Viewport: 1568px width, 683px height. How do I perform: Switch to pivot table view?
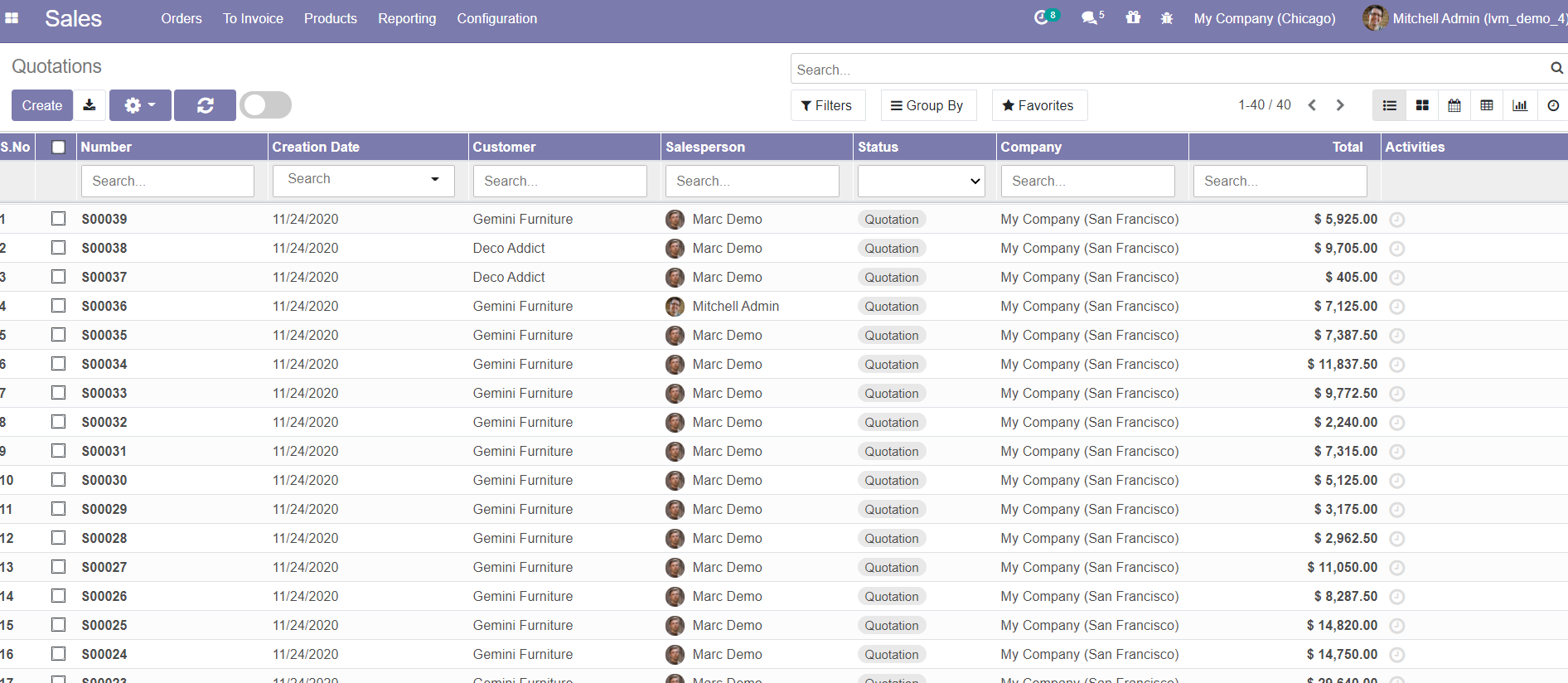point(1487,105)
